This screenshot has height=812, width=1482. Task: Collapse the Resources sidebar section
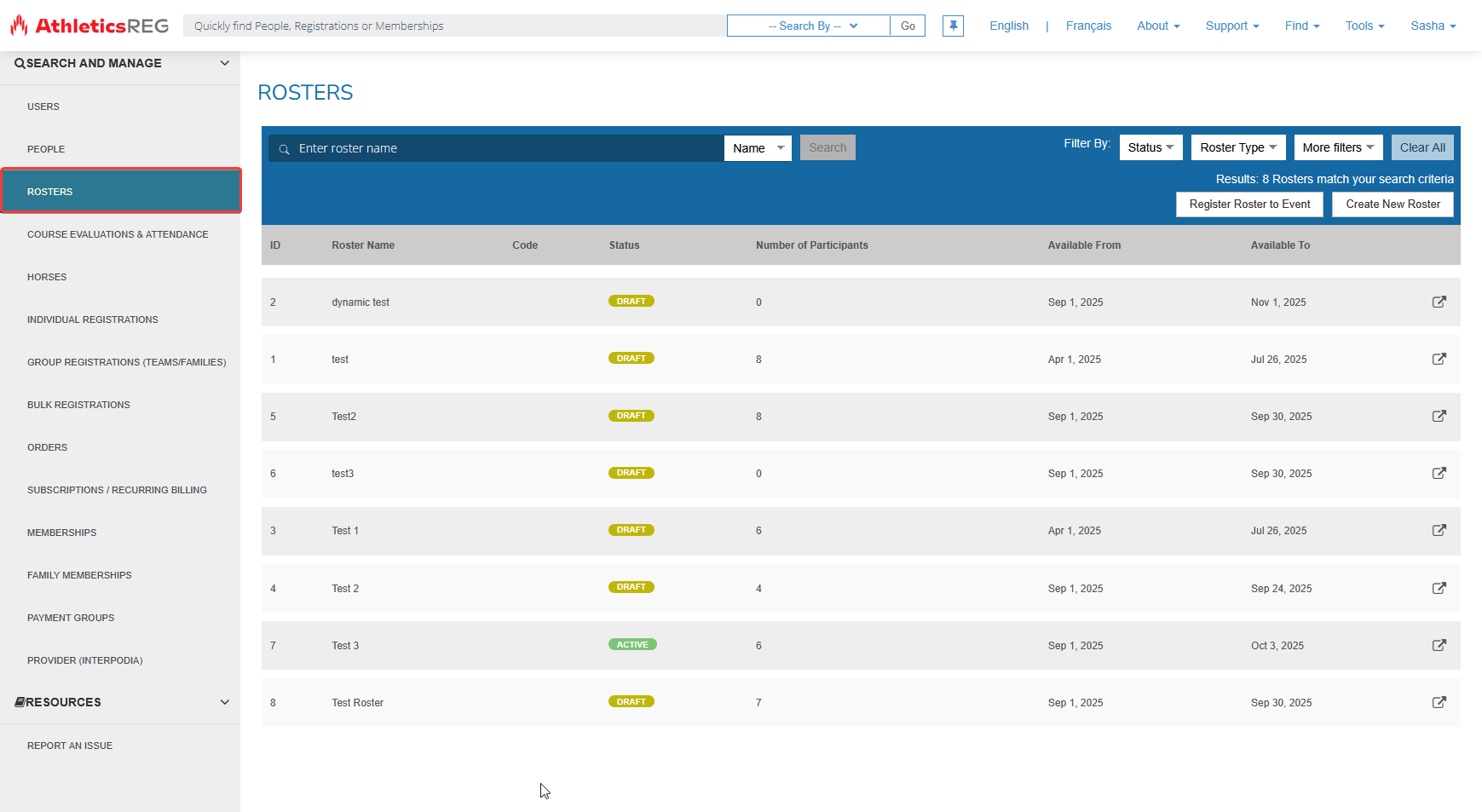(224, 702)
